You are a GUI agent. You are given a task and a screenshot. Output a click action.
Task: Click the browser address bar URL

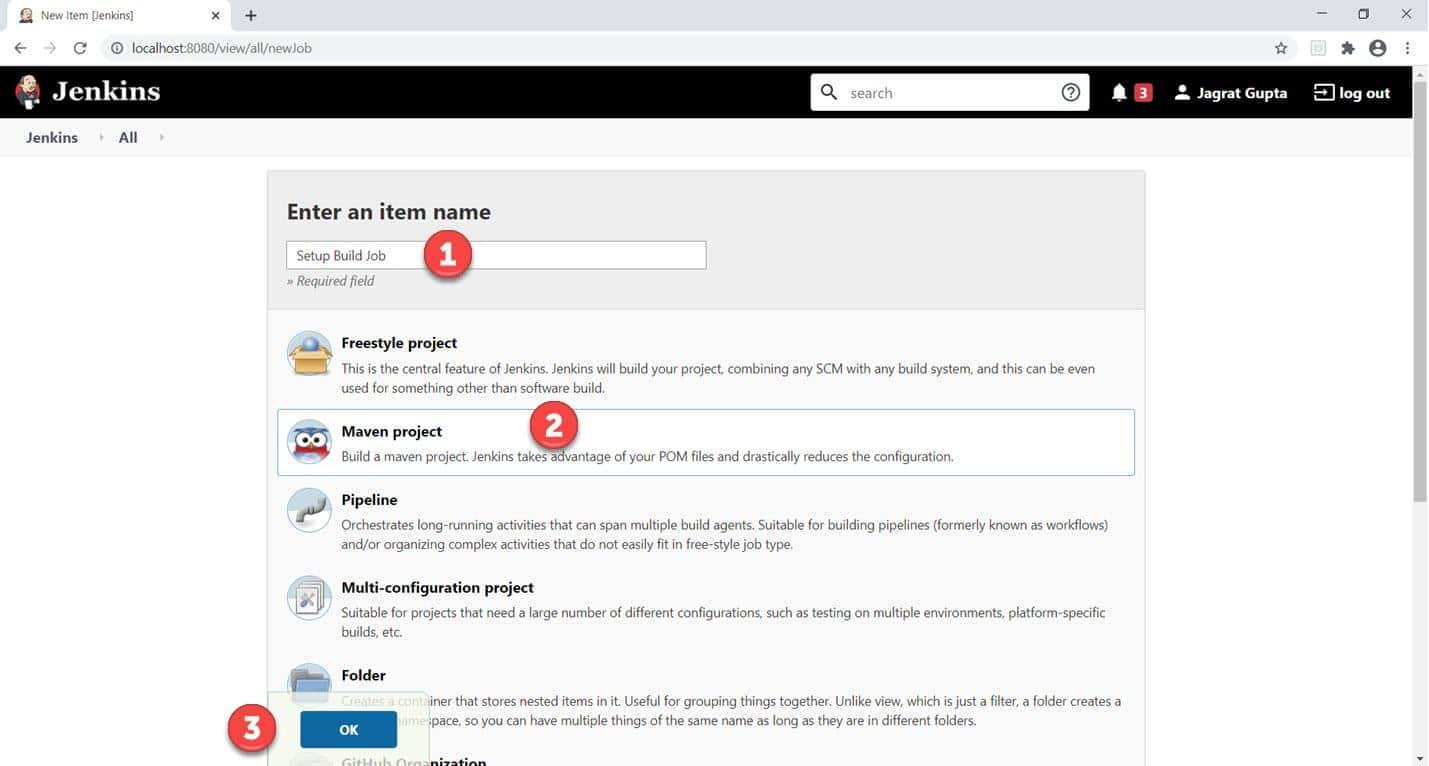coord(222,48)
